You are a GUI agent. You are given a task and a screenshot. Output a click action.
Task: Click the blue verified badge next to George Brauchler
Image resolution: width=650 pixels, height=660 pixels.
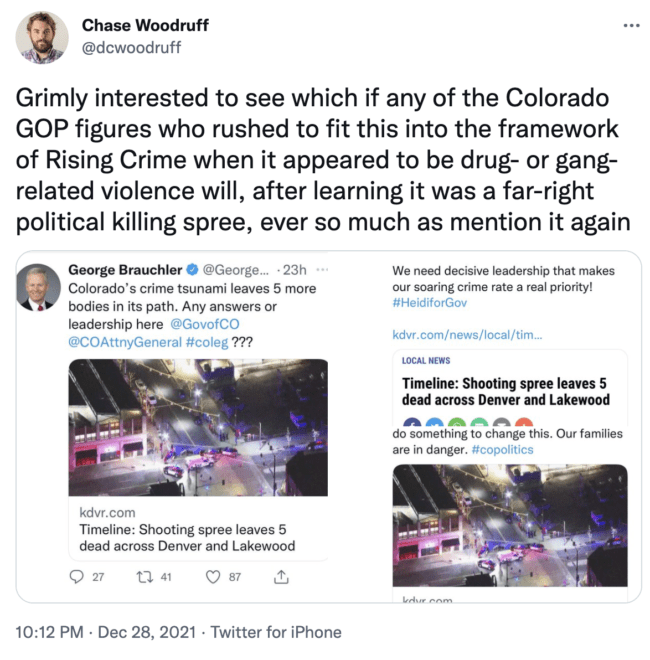coord(192,269)
